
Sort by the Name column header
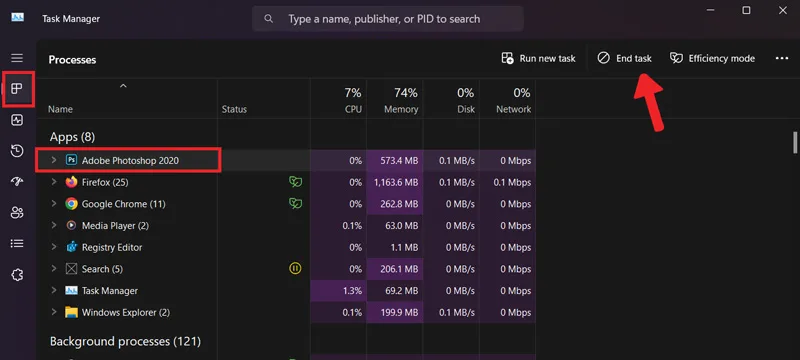(x=60, y=109)
